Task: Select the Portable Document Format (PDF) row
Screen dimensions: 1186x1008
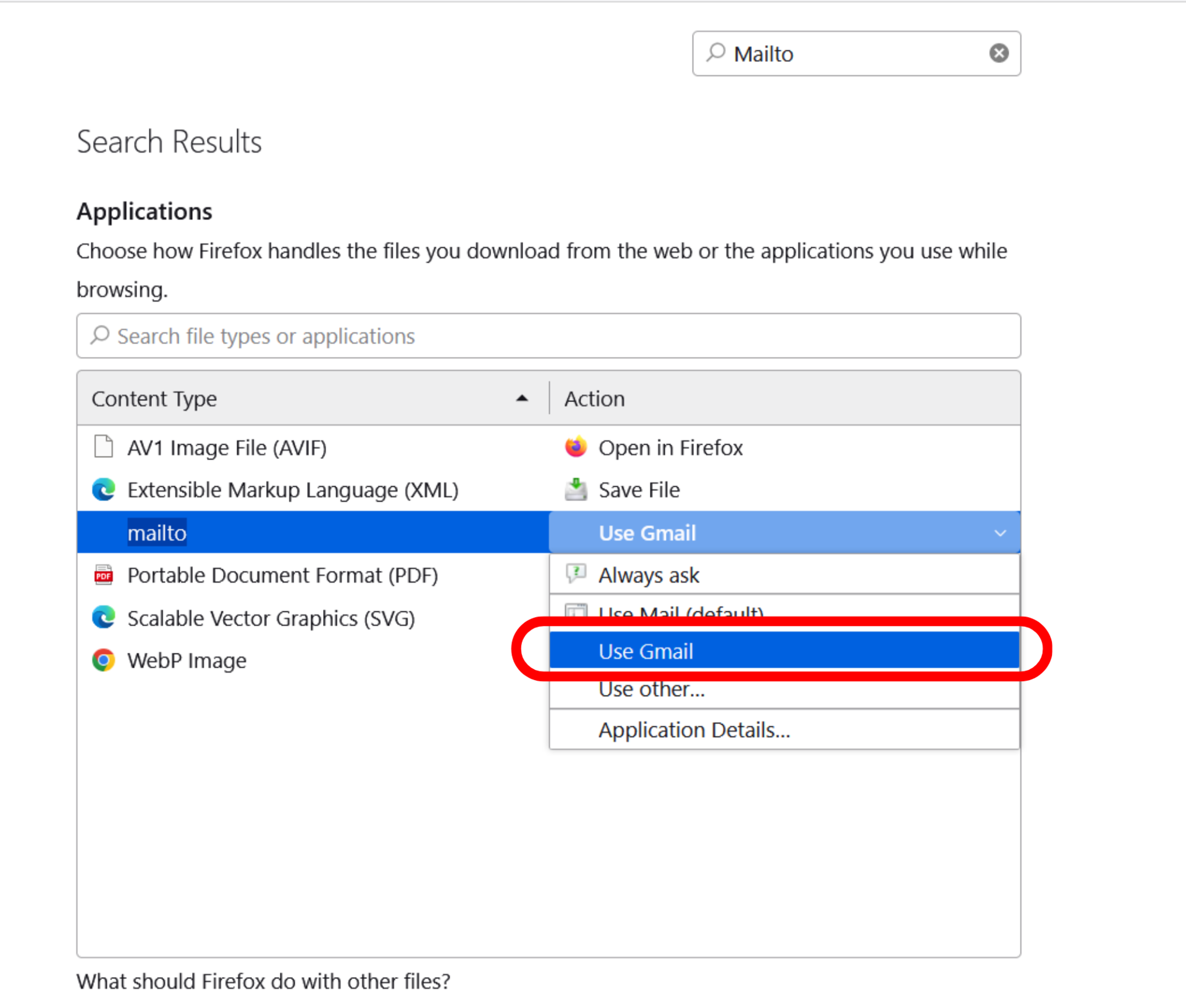Action: click(x=282, y=575)
